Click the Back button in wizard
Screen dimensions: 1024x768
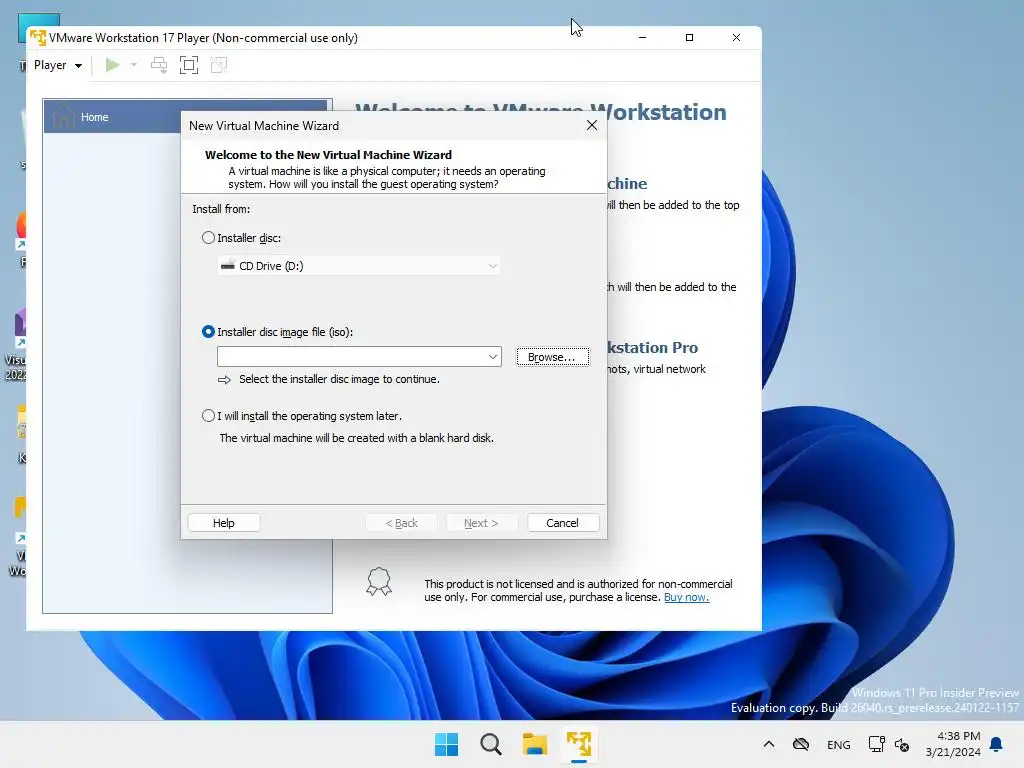(402, 523)
